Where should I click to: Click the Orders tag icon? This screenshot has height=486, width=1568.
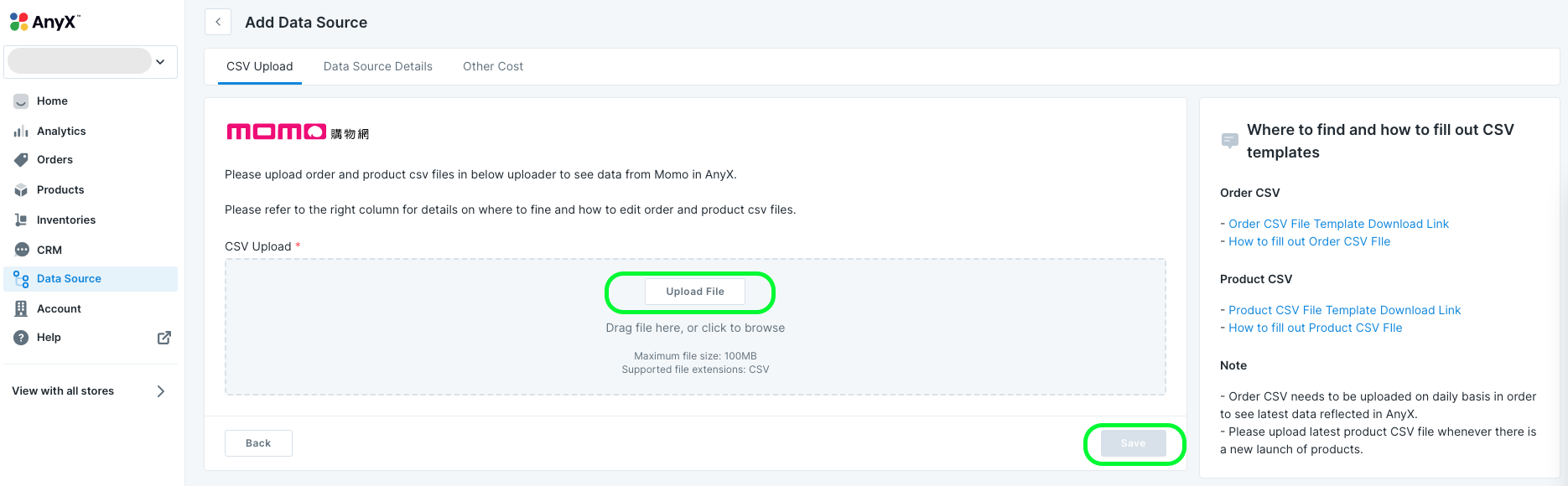point(21,160)
